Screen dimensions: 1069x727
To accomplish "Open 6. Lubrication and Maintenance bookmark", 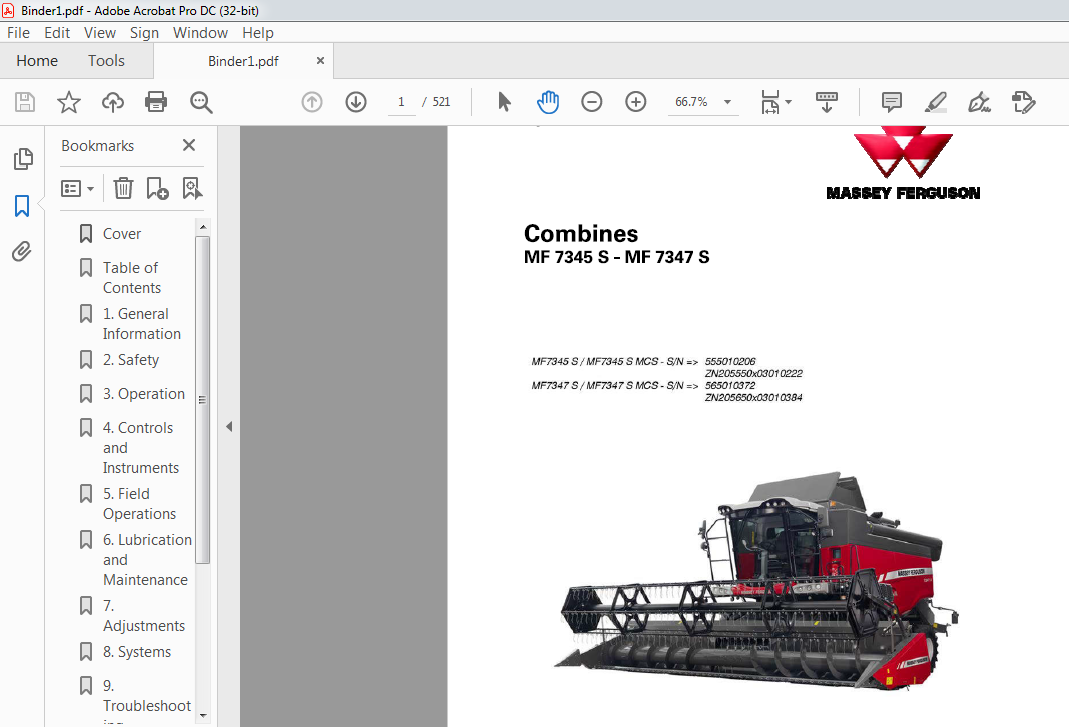I will coord(147,559).
